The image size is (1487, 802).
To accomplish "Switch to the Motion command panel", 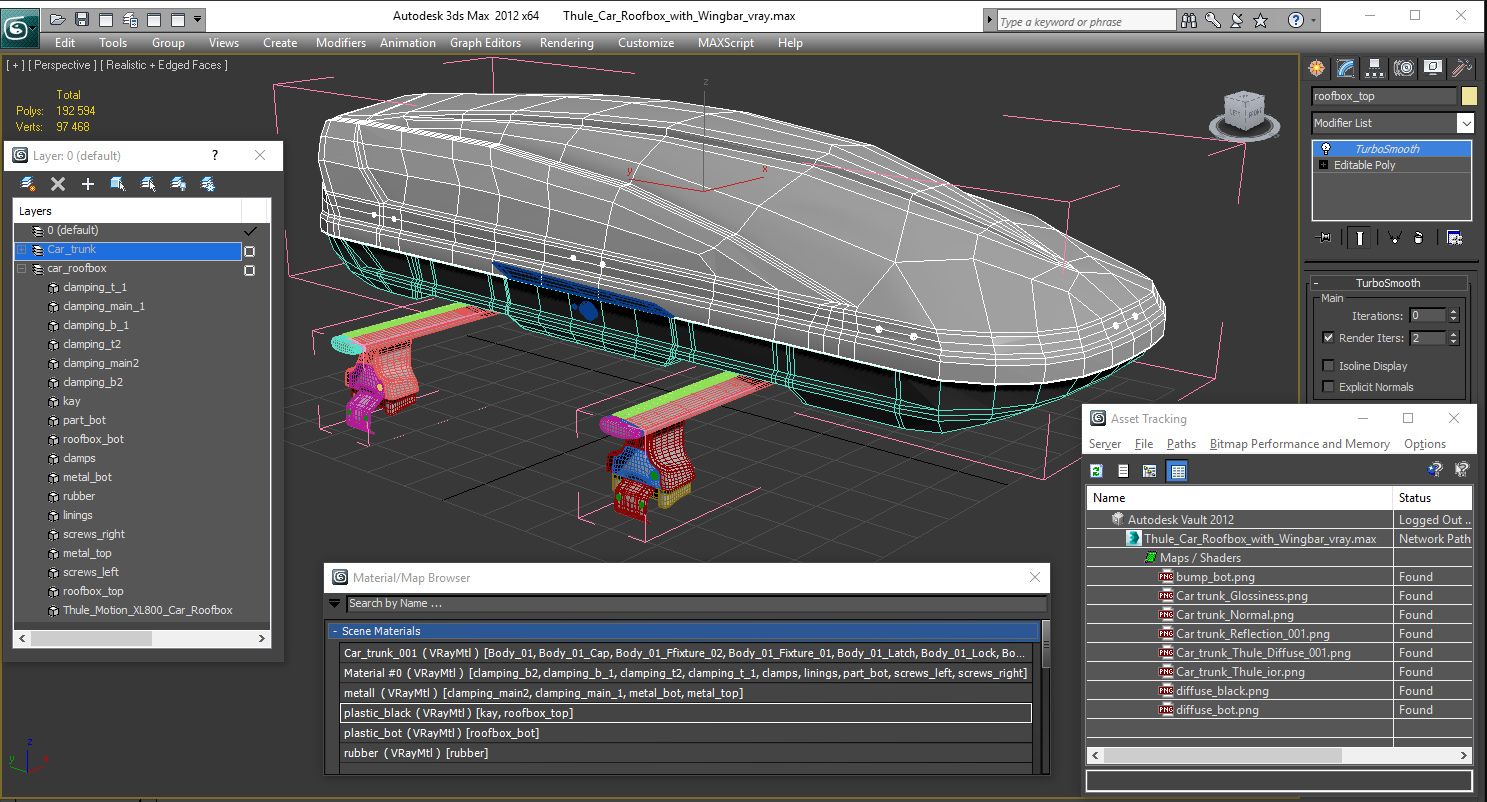I will (1404, 68).
